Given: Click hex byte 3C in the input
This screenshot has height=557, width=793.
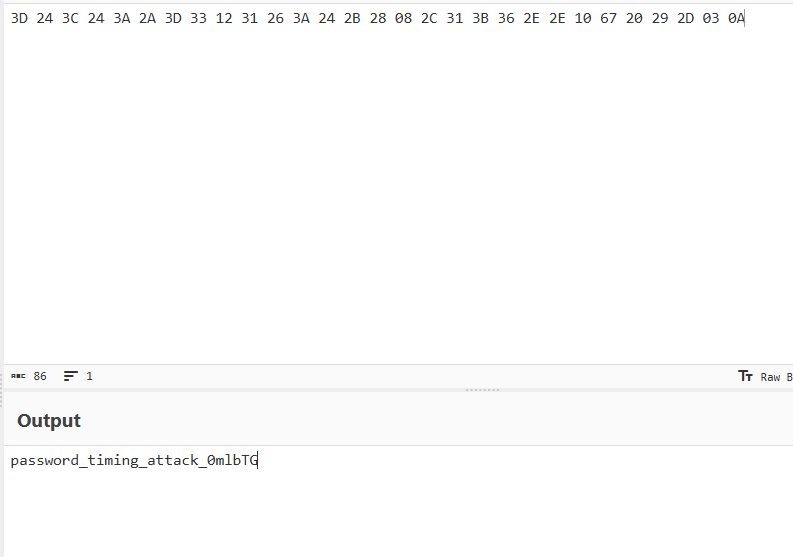Looking at the screenshot, I should click(70, 18).
